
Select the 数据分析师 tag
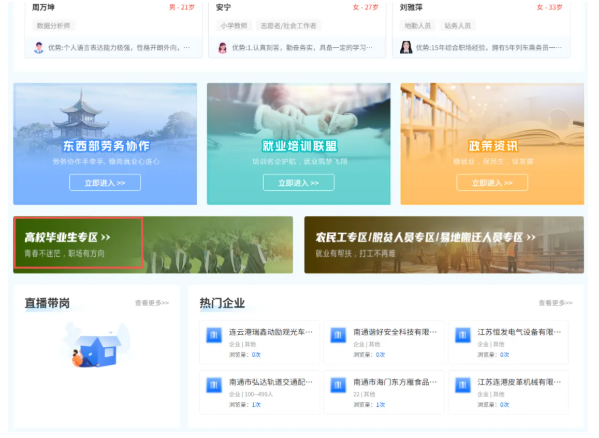coord(53,26)
